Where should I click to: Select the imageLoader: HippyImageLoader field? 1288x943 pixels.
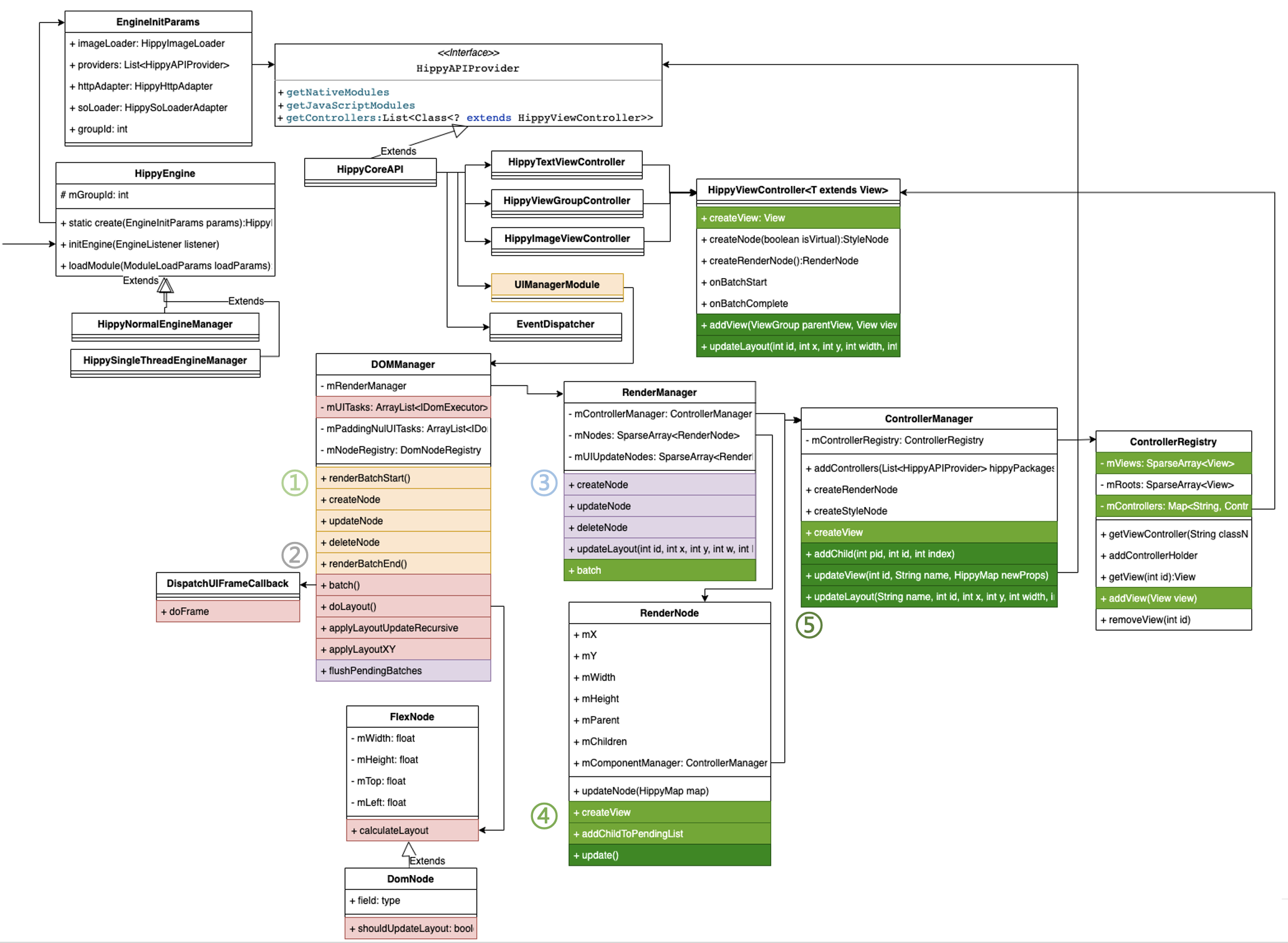[158, 44]
